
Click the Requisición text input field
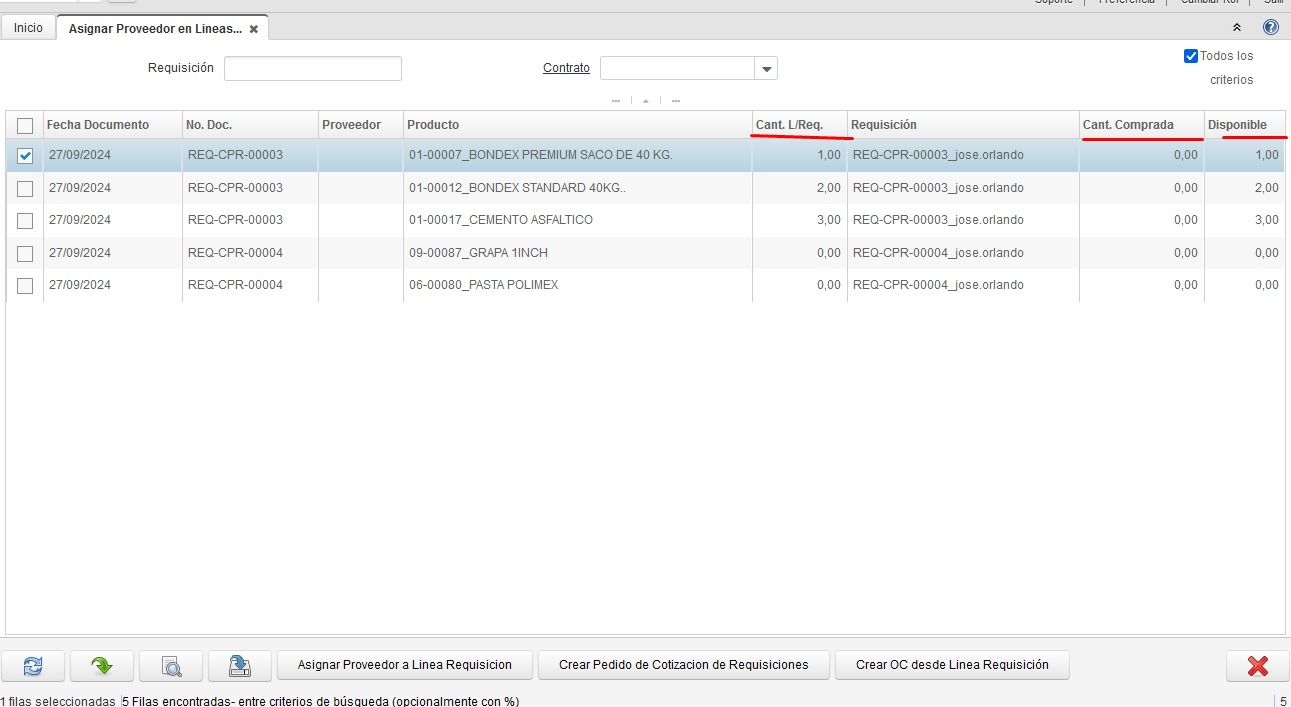[x=312, y=69]
